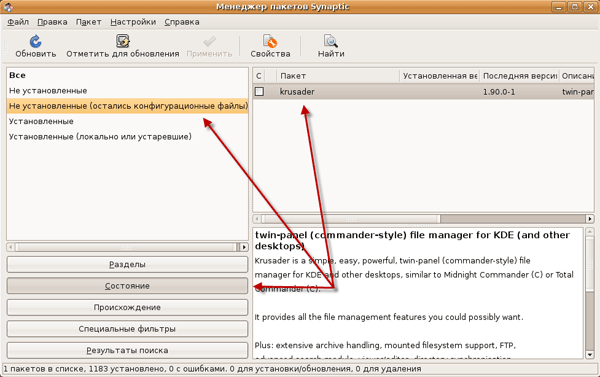600x377 pixels.
Task: Click the Разделы button
Action: pyautogui.click(x=127, y=264)
